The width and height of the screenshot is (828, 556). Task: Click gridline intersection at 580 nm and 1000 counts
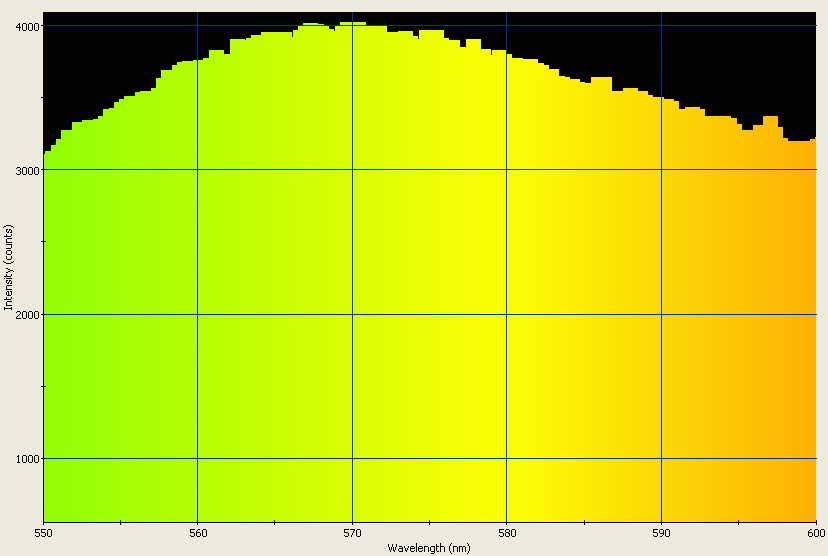tap(507, 459)
